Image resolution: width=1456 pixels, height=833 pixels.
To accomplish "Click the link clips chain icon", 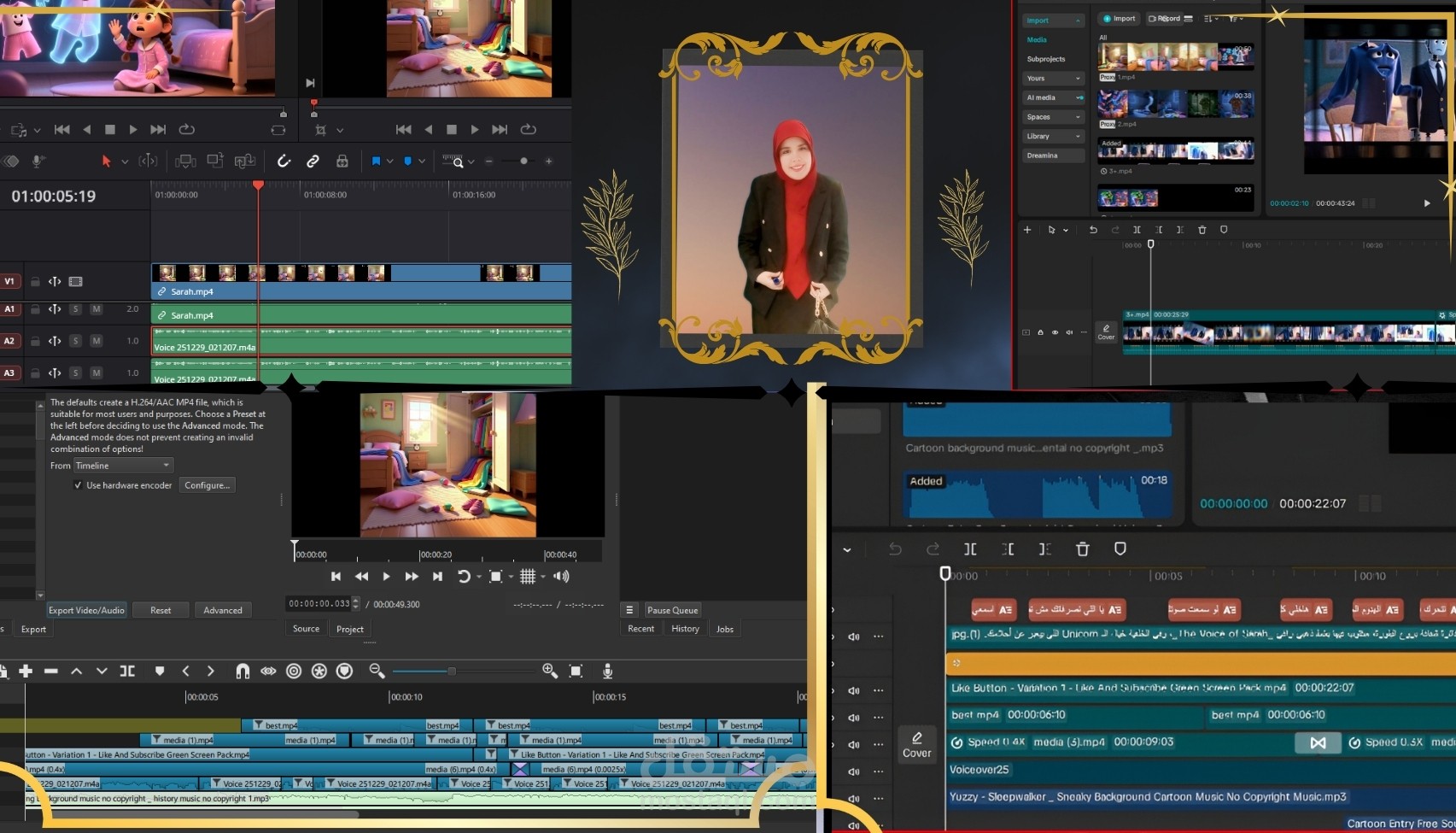I will (x=313, y=161).
